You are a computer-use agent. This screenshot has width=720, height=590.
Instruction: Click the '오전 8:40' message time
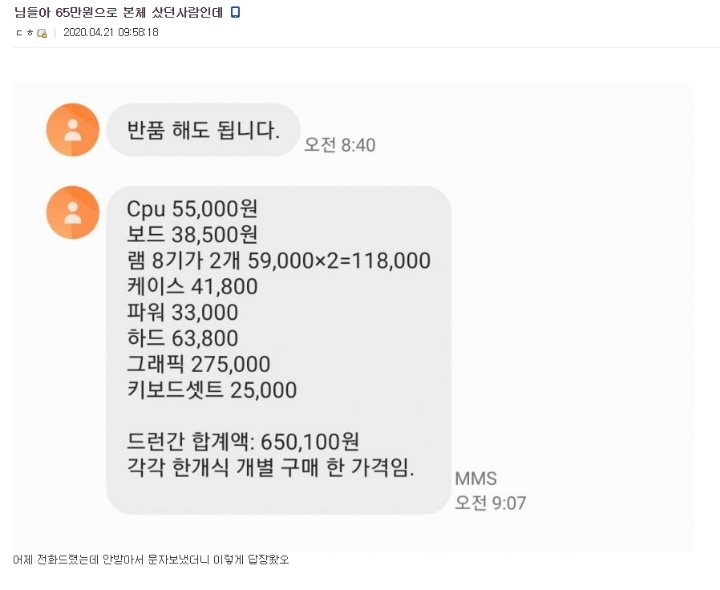(x=339, y=145)
